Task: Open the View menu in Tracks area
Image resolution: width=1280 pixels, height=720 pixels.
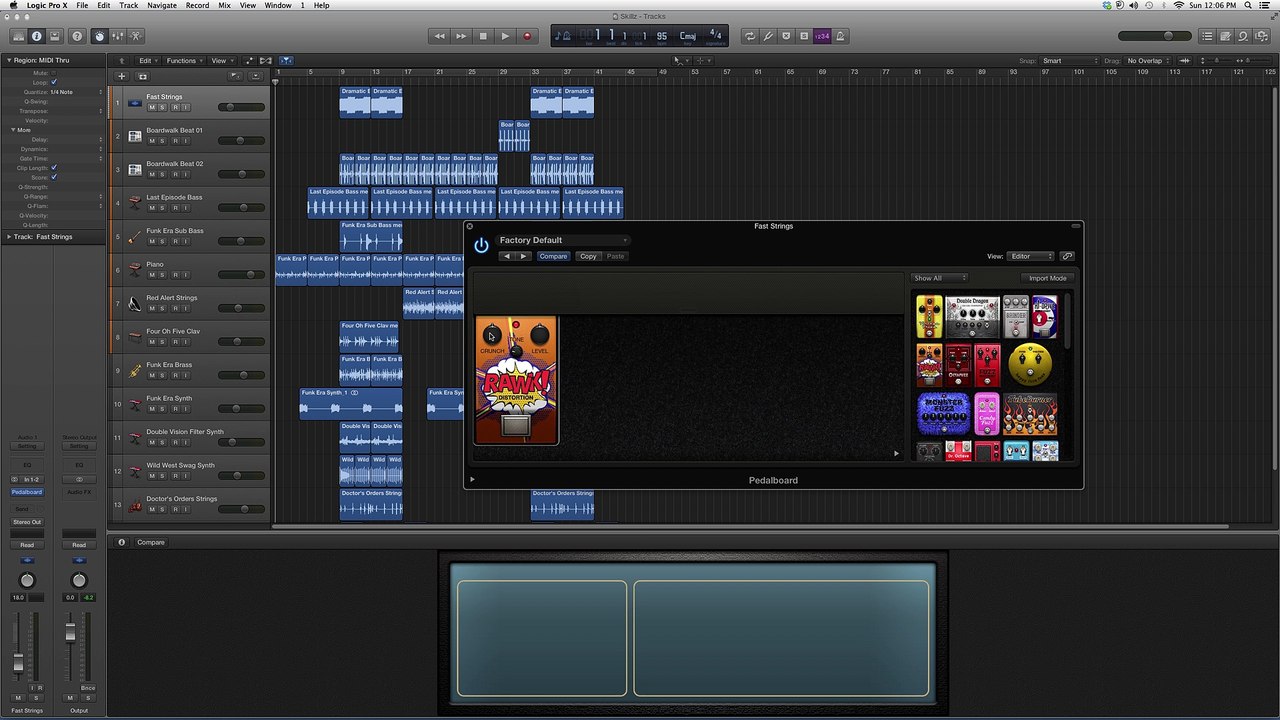Action: 221,61
